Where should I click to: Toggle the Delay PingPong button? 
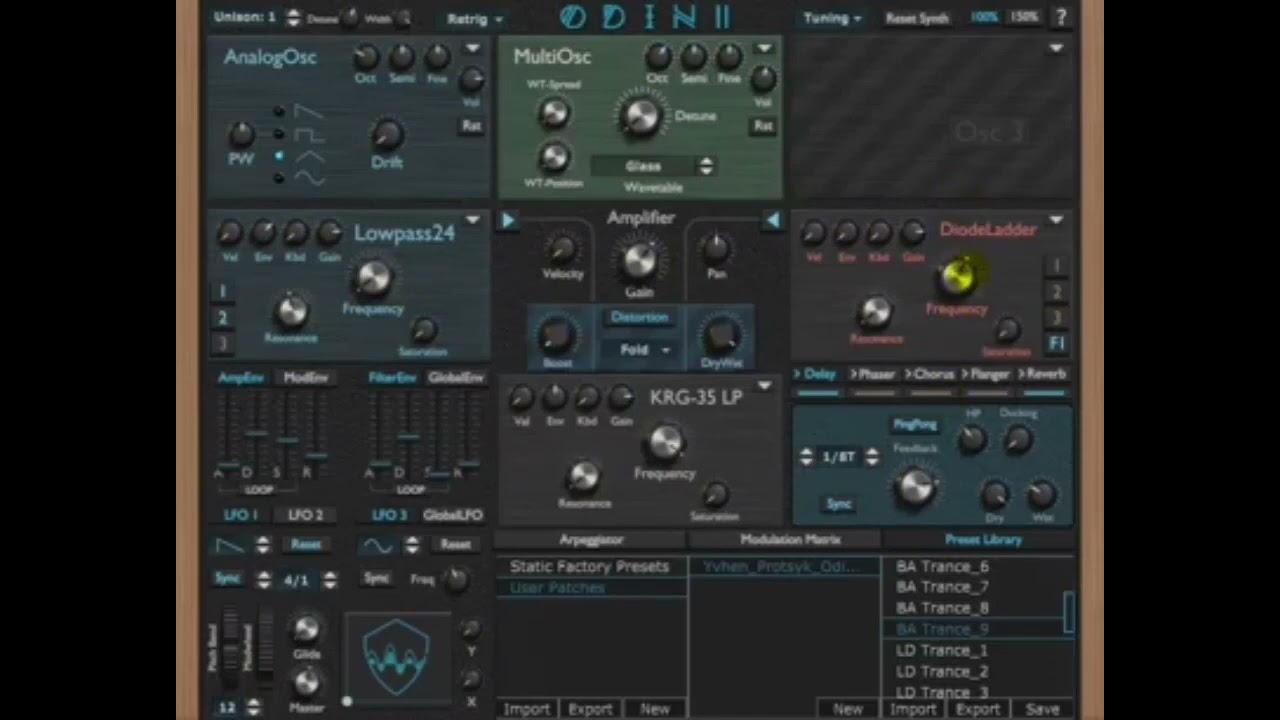914,425
